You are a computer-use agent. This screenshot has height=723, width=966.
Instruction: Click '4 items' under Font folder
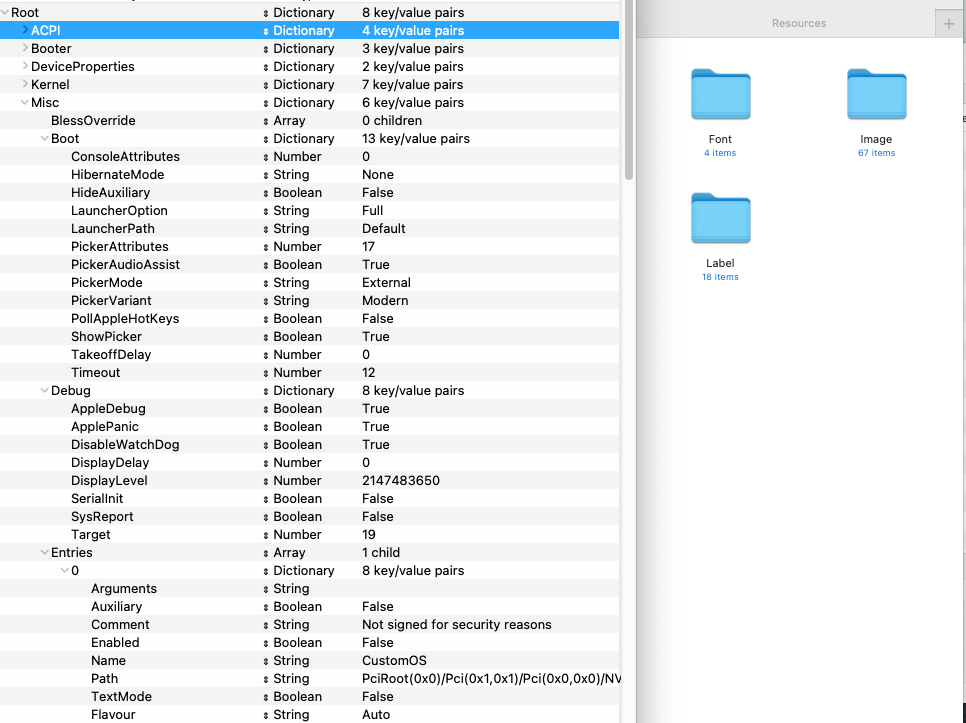coord(720,153)
